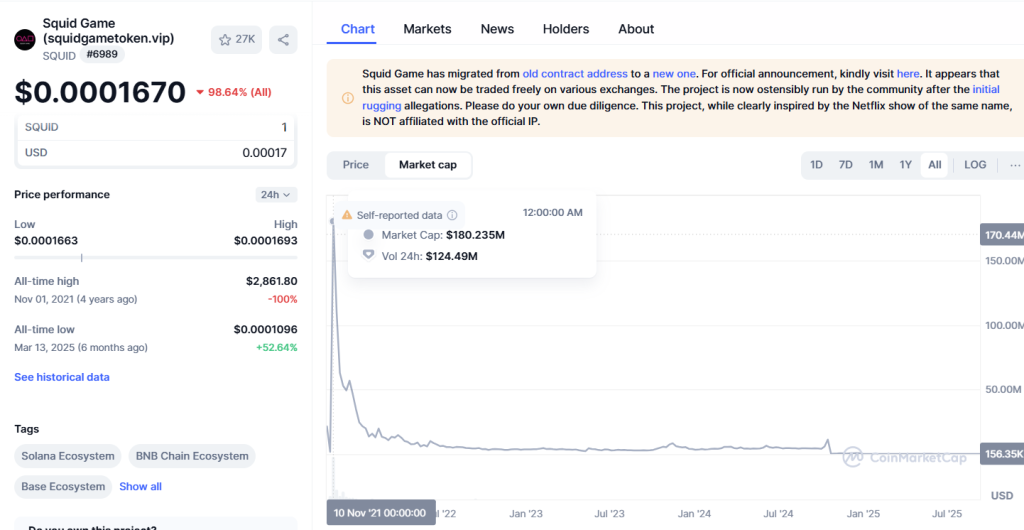Click the All-time low $0.0001096 value
This screenshot has height=530, width=1024.
click(265, 330)
